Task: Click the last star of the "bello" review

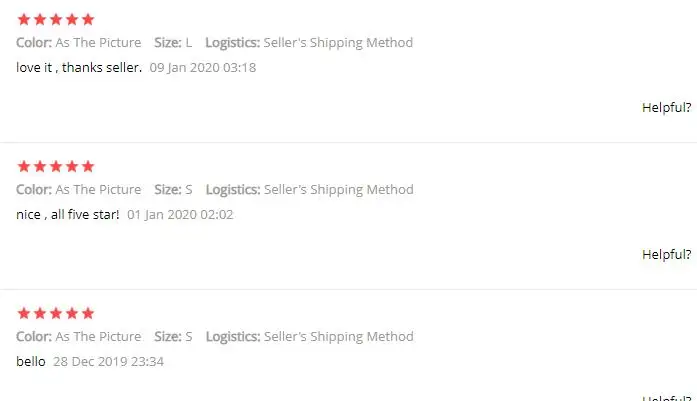Action: click(88, 313)
